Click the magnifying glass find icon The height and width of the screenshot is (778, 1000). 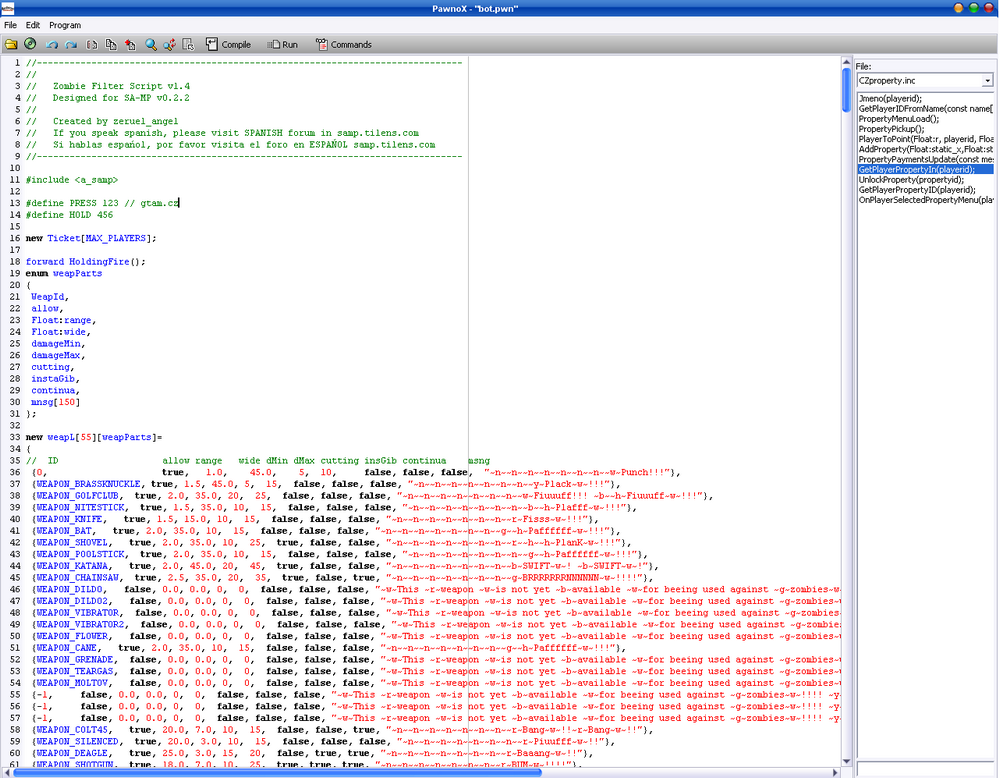click(151, 44)
